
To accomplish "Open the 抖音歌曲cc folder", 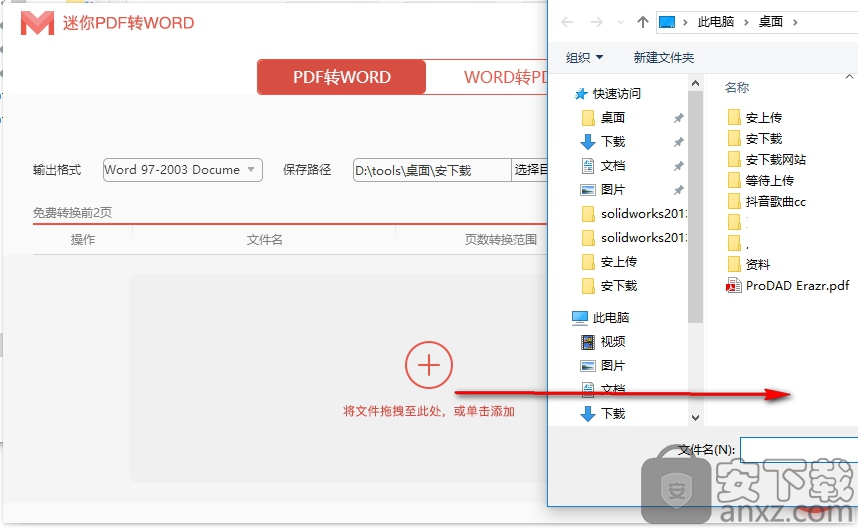I will (775, 201).
